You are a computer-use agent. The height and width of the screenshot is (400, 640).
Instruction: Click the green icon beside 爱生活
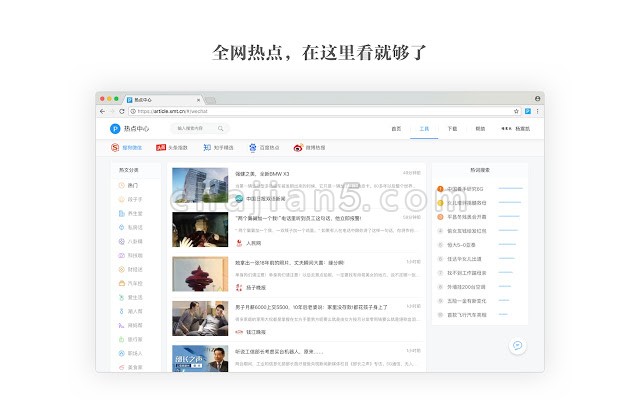[121, 297]
